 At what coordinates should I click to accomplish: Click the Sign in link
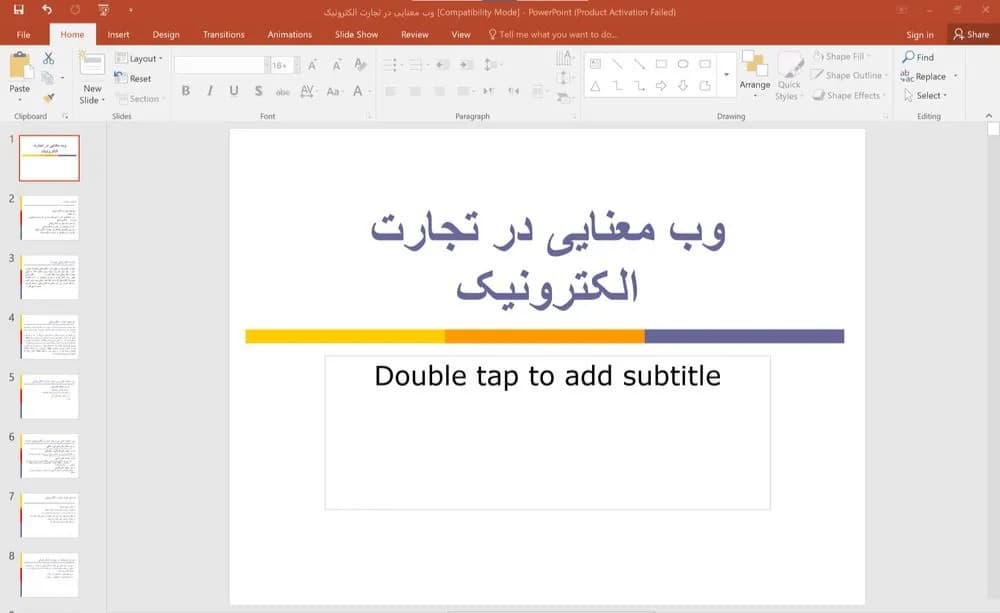click(x=920, y=34)
